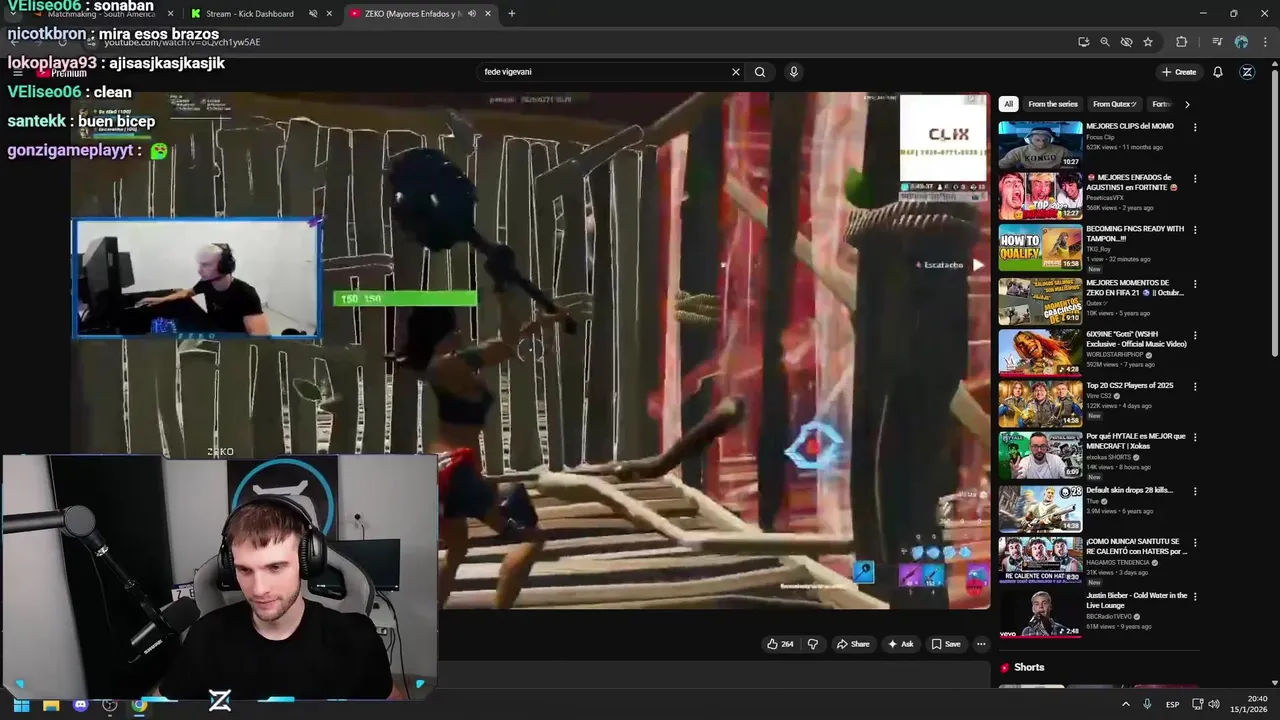Open Discord from the taskbar
The image size is (1280, 720).
coord(81,705)
